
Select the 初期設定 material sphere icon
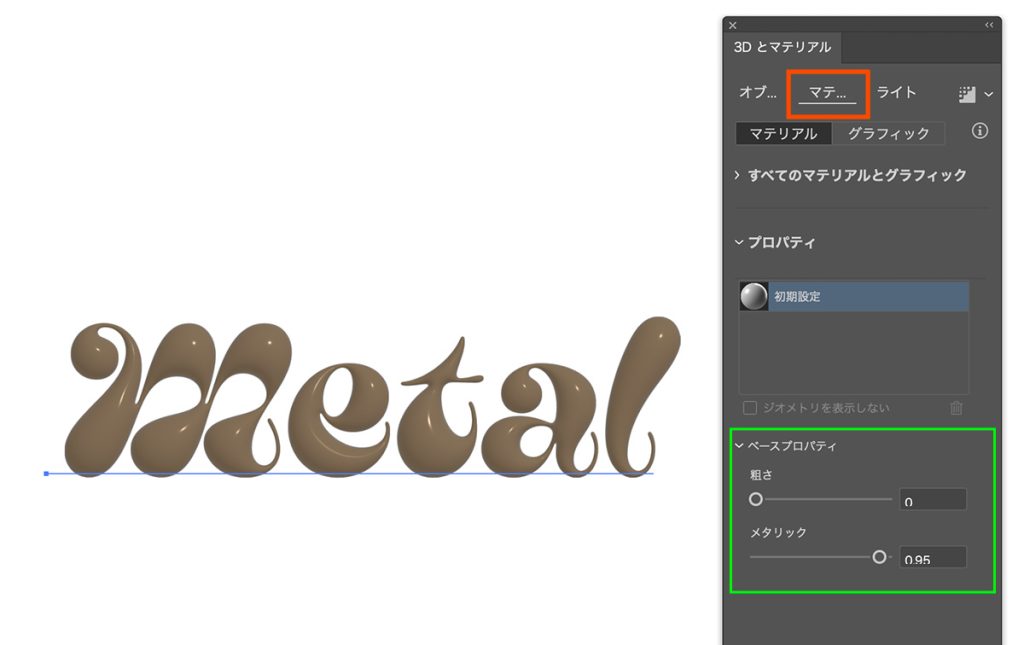click(x=753, y=295)
